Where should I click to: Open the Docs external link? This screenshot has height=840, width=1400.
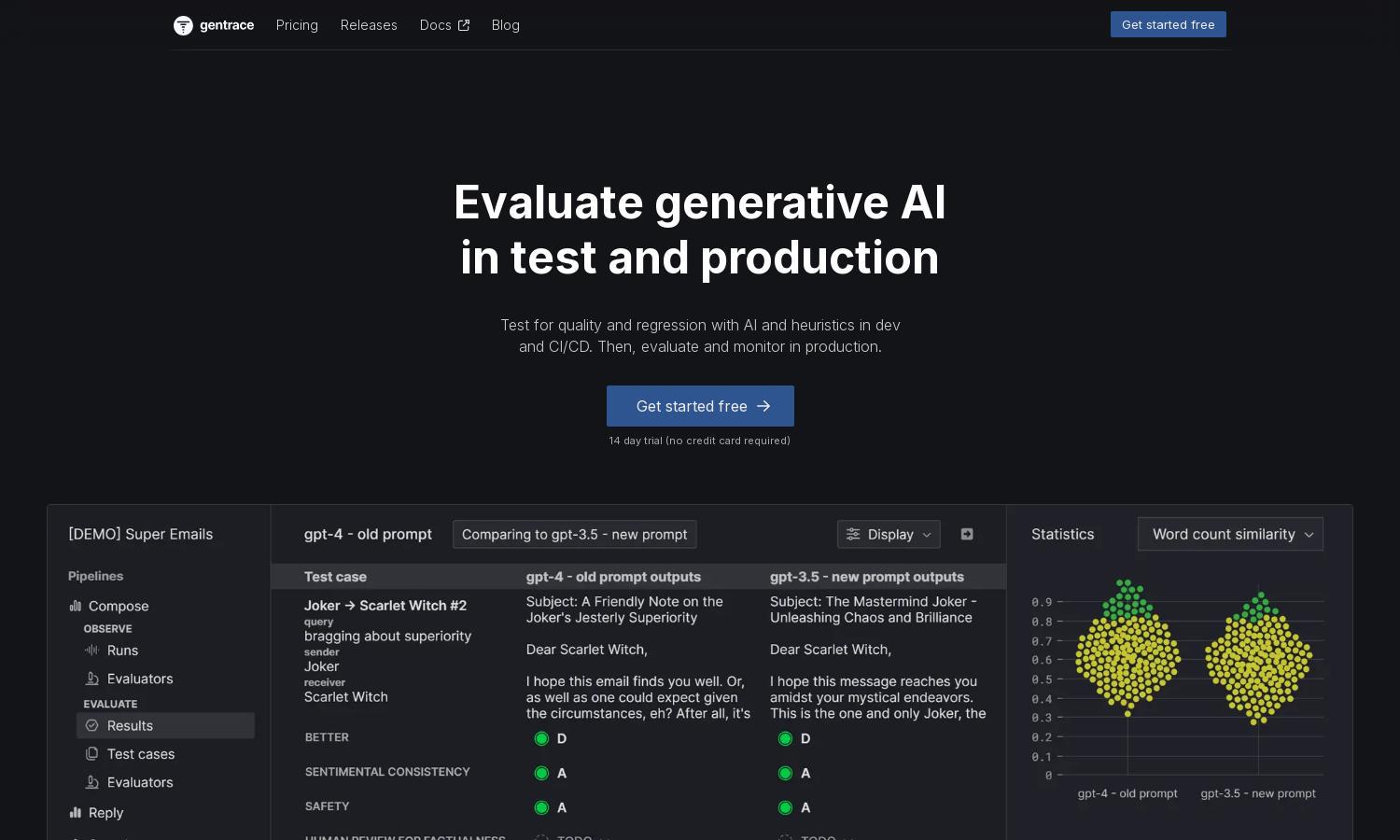(x=444, y=25)
